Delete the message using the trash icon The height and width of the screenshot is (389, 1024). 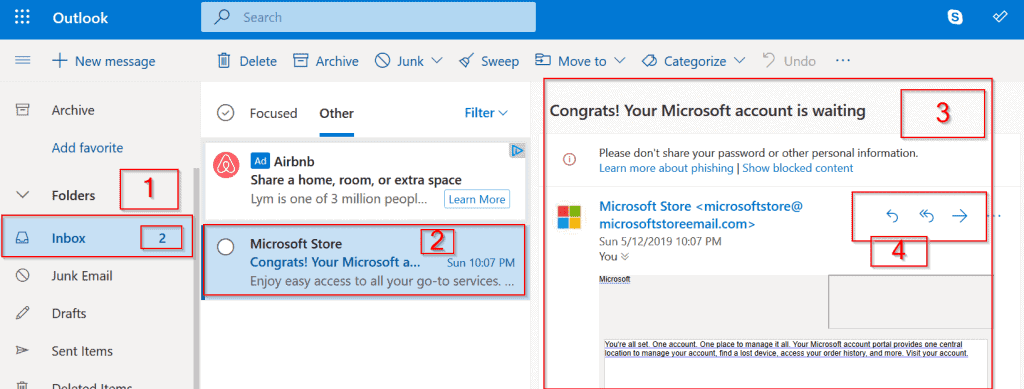pyautogui.click(x=224, y=61)
